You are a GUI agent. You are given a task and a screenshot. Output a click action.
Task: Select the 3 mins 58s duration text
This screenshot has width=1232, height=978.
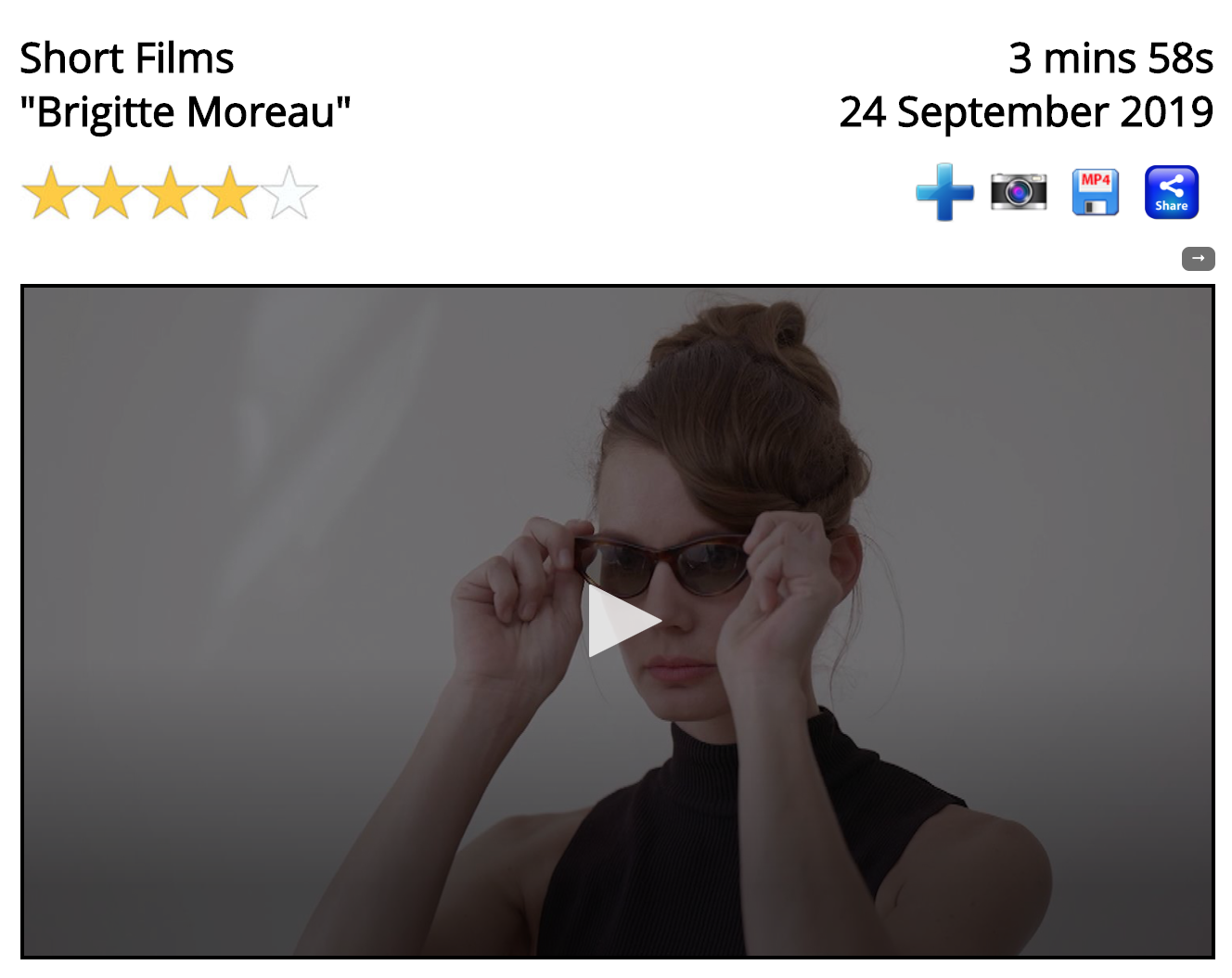(1110, 58)
